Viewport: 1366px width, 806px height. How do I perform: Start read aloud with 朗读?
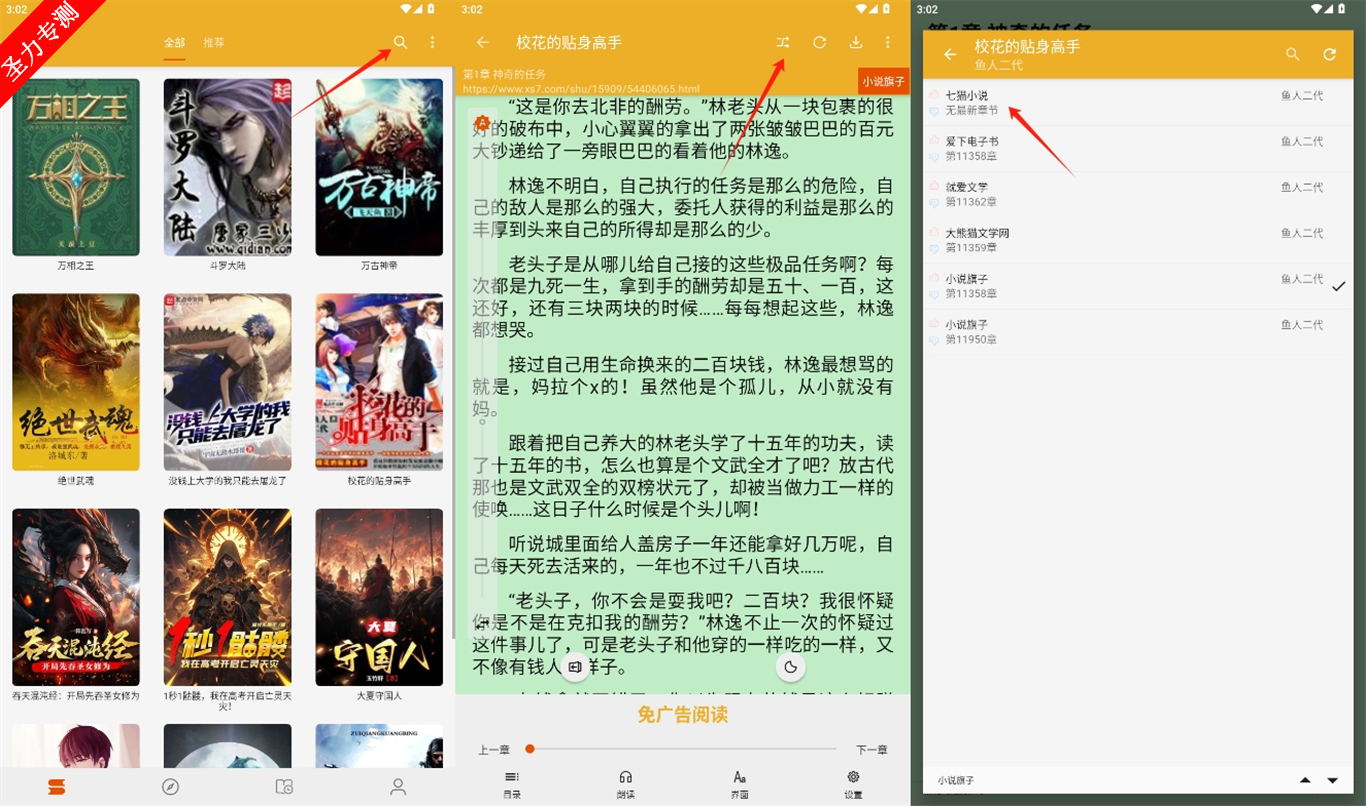click(x=626, y=784)
